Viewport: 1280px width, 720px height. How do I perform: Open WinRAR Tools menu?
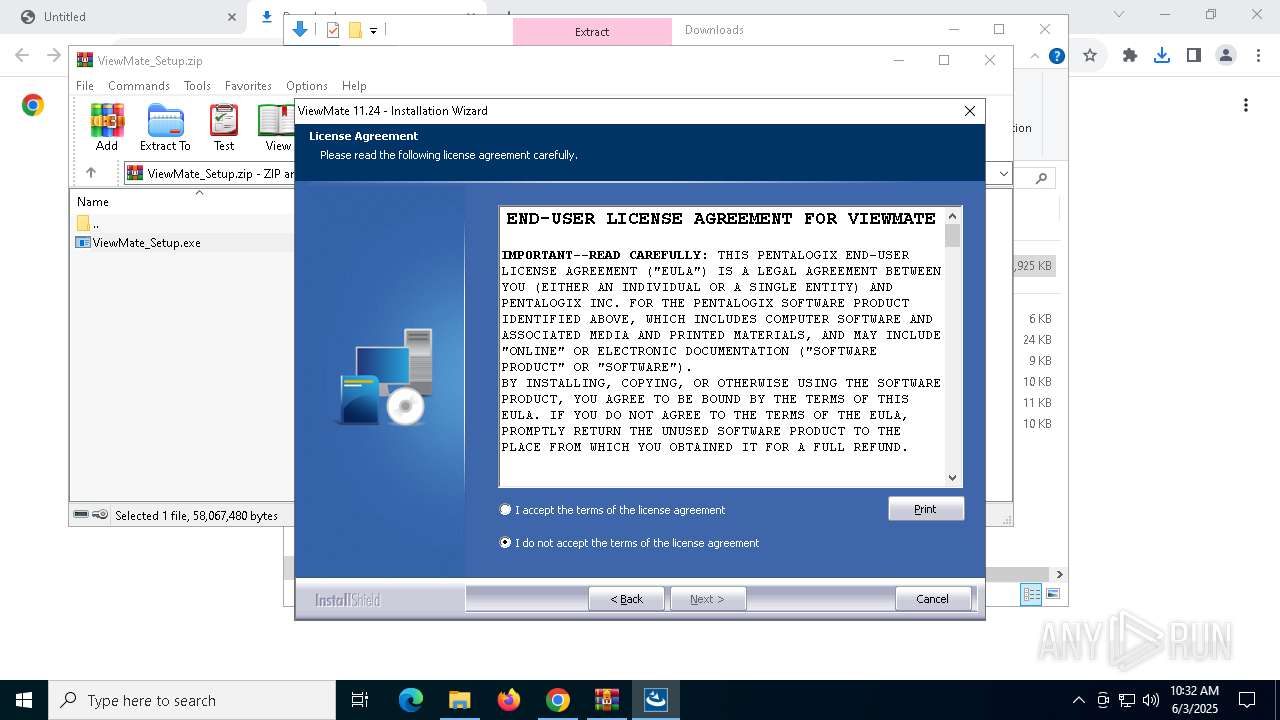(x=197, y=86)
